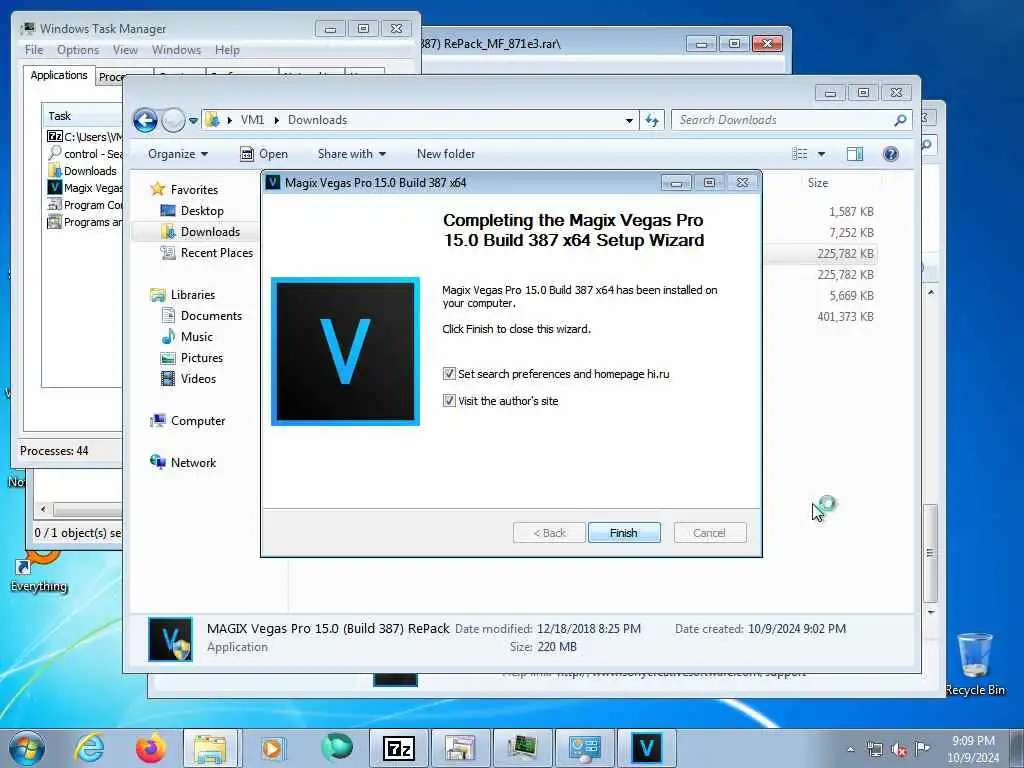Click the Open toolbar button

264,154
